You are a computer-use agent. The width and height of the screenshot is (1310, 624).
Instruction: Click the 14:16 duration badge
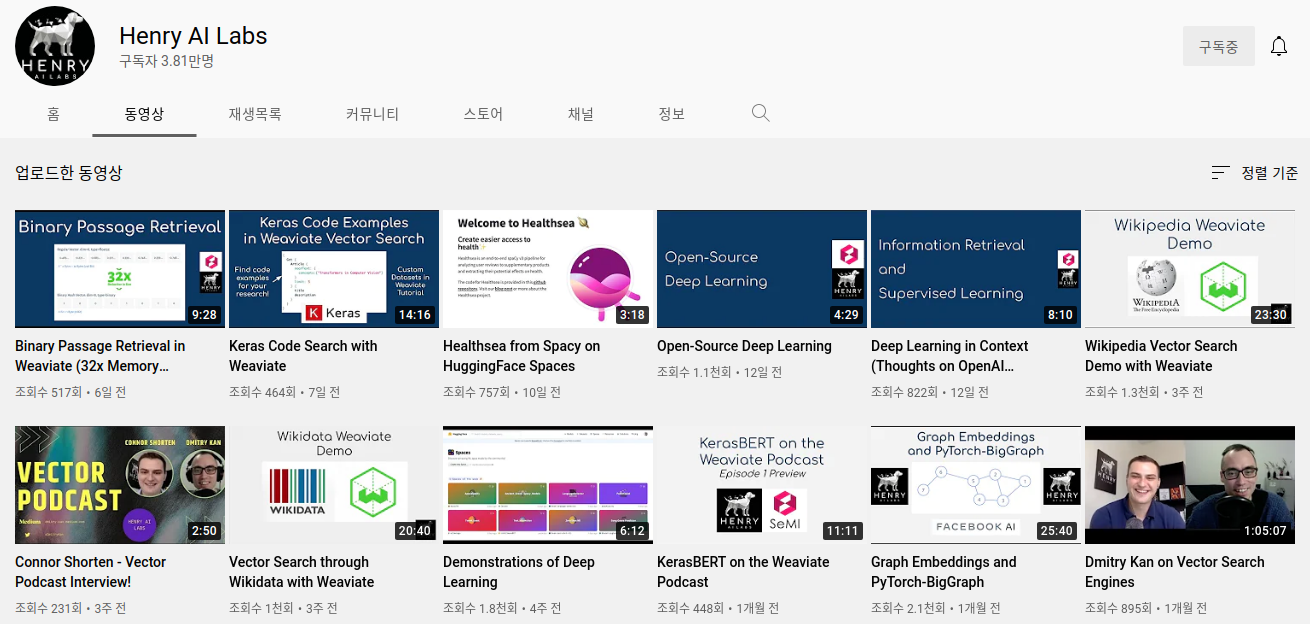pos(414,315)
